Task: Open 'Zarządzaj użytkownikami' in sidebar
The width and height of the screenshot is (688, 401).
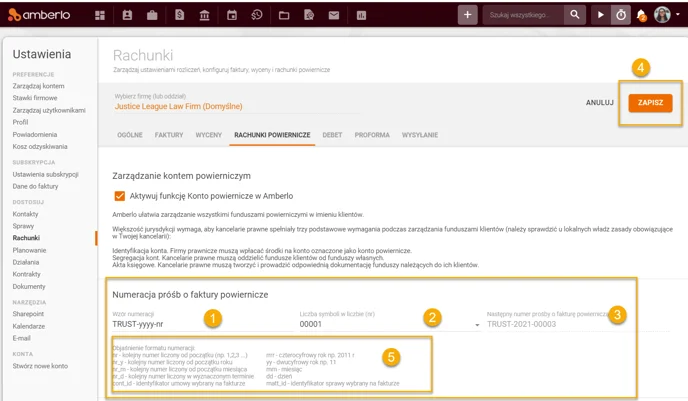Action: (49, 110)
